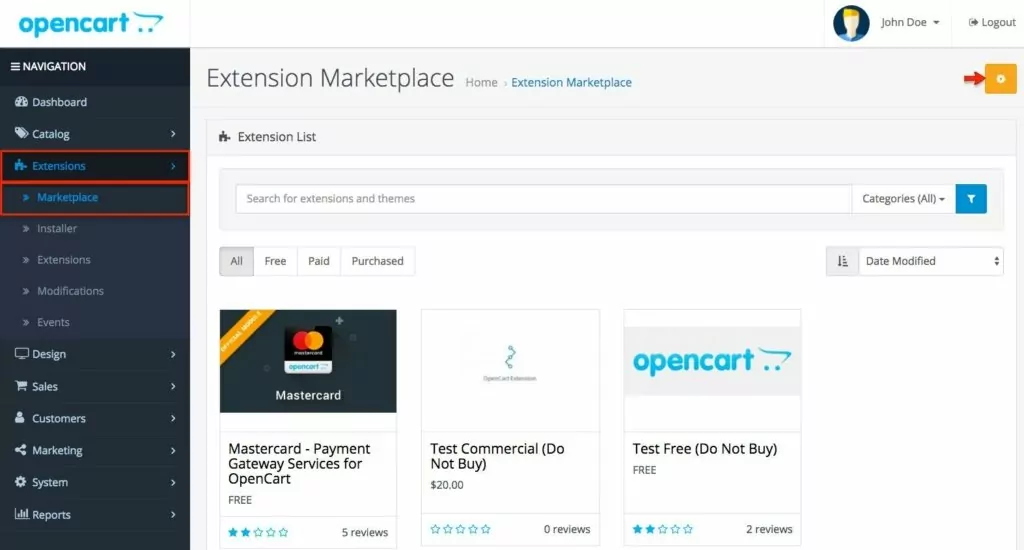
Task: Click the System gear icon
Action: pyautogui.click(x=21, y=481)
